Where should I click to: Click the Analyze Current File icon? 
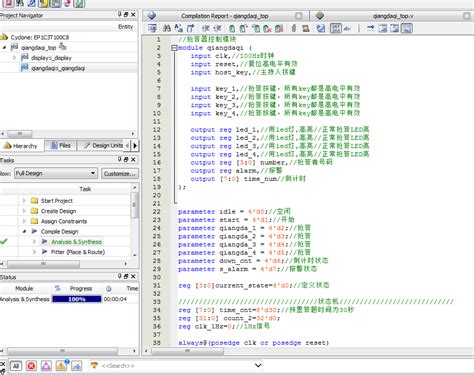point(320,28)
